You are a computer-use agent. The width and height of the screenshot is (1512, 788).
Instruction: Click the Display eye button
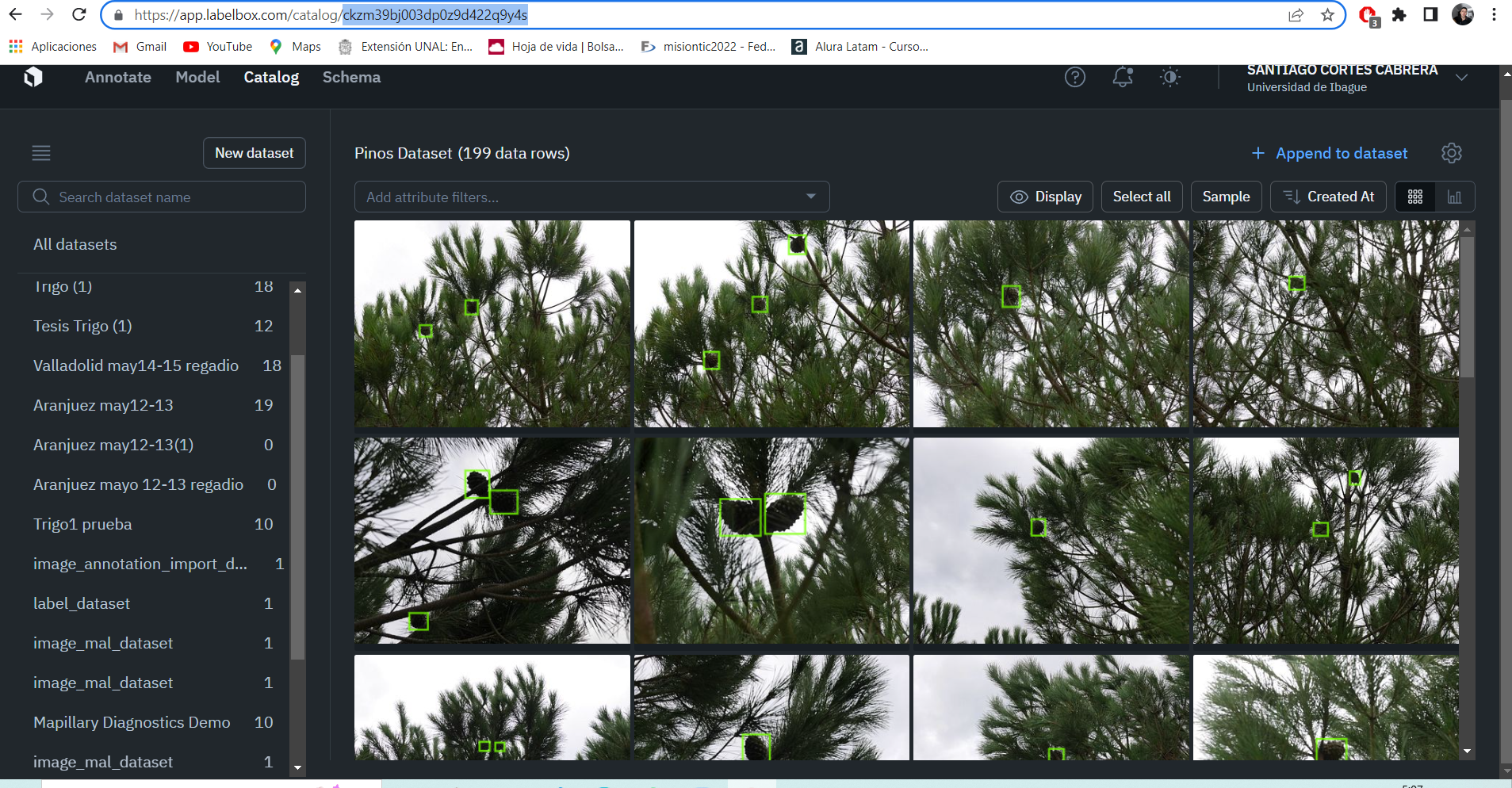[x=1045, y=197]
